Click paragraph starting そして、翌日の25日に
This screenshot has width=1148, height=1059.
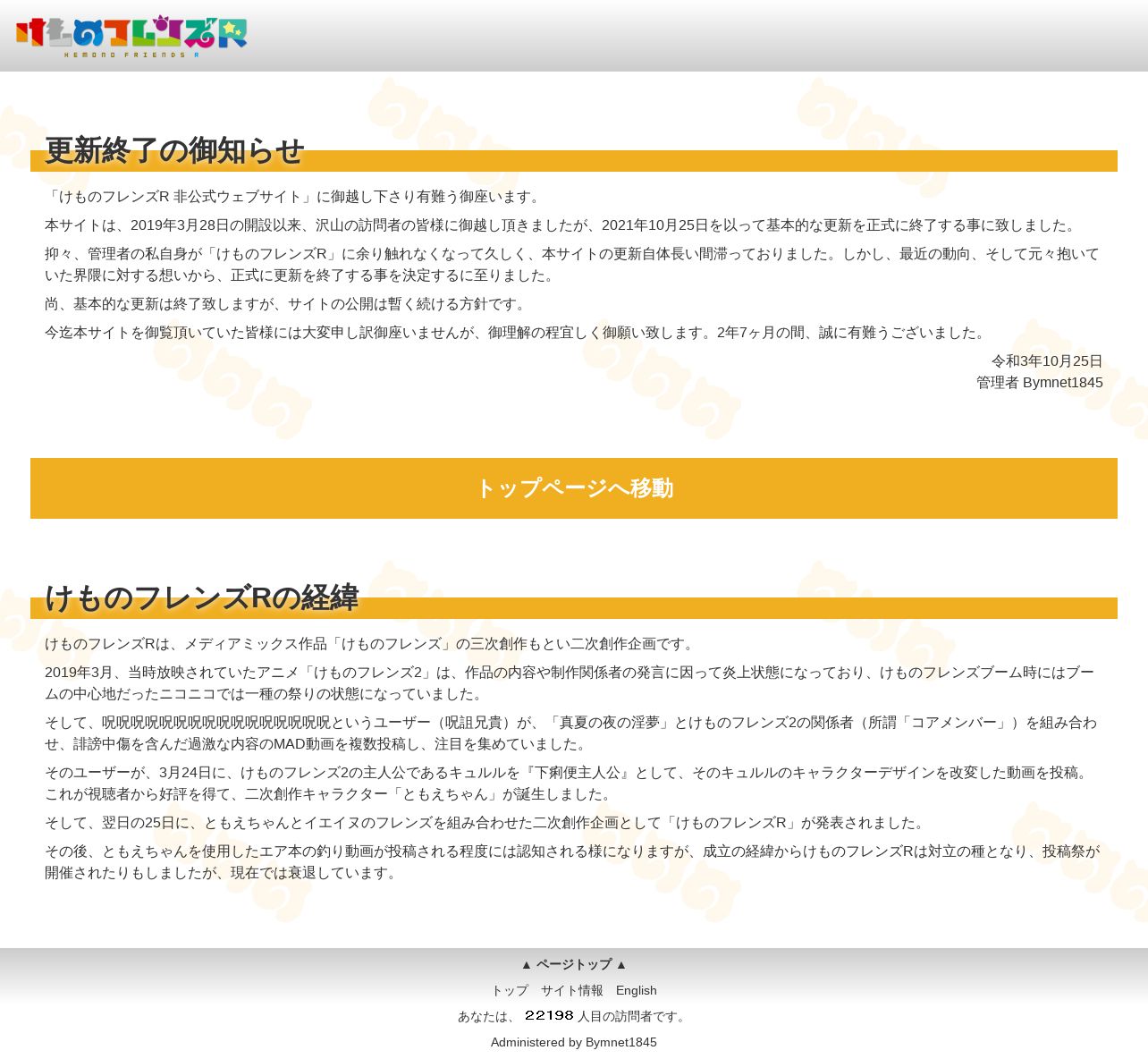point(487,823)
